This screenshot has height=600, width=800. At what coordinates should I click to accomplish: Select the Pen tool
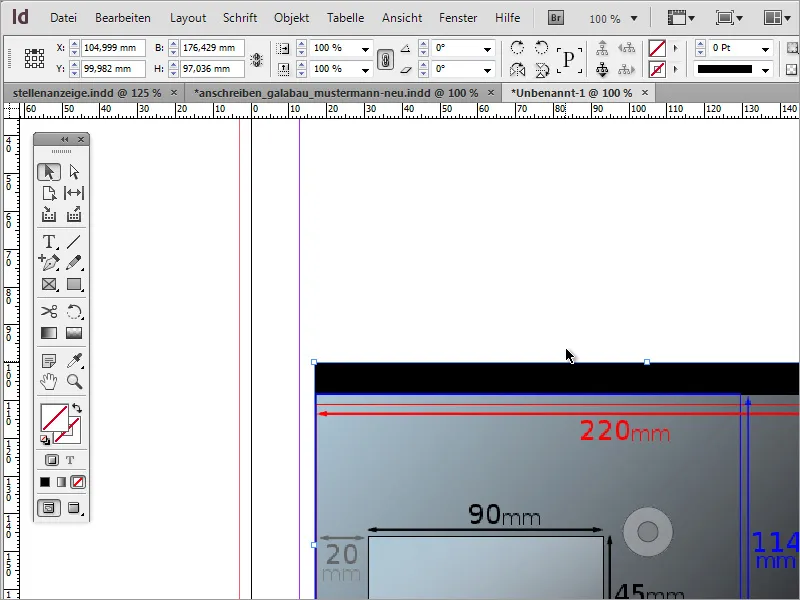[49, 263]
